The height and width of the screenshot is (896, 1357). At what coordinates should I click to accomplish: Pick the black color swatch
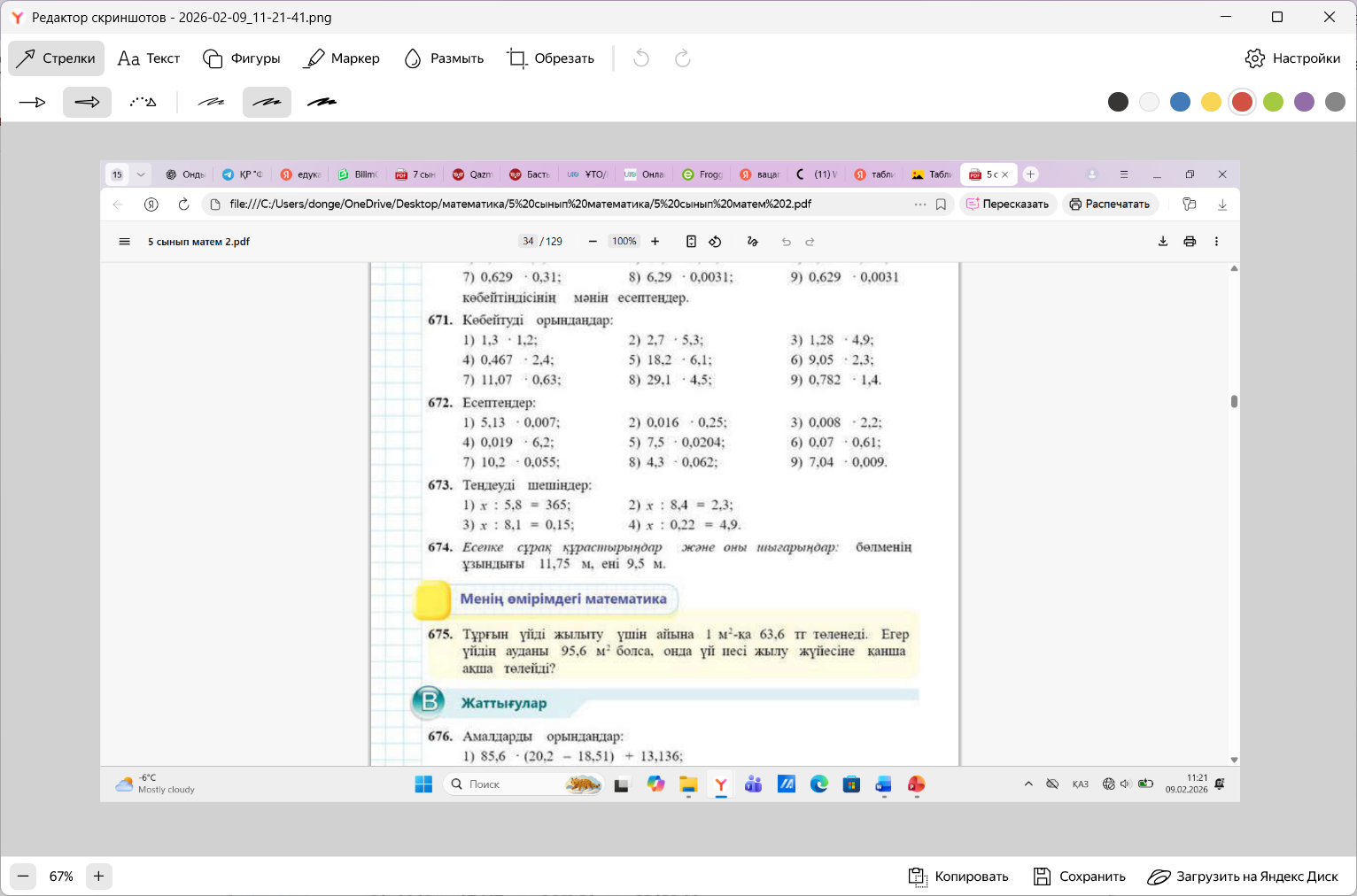tap(1118, 102)
